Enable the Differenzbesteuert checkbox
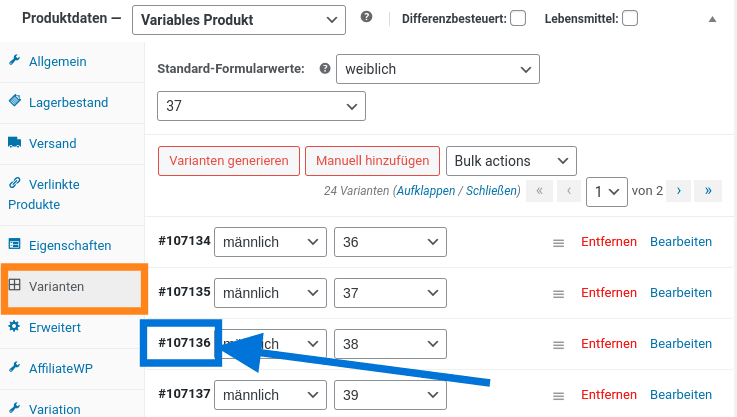 pyautogui.click(x=518, y=18)
